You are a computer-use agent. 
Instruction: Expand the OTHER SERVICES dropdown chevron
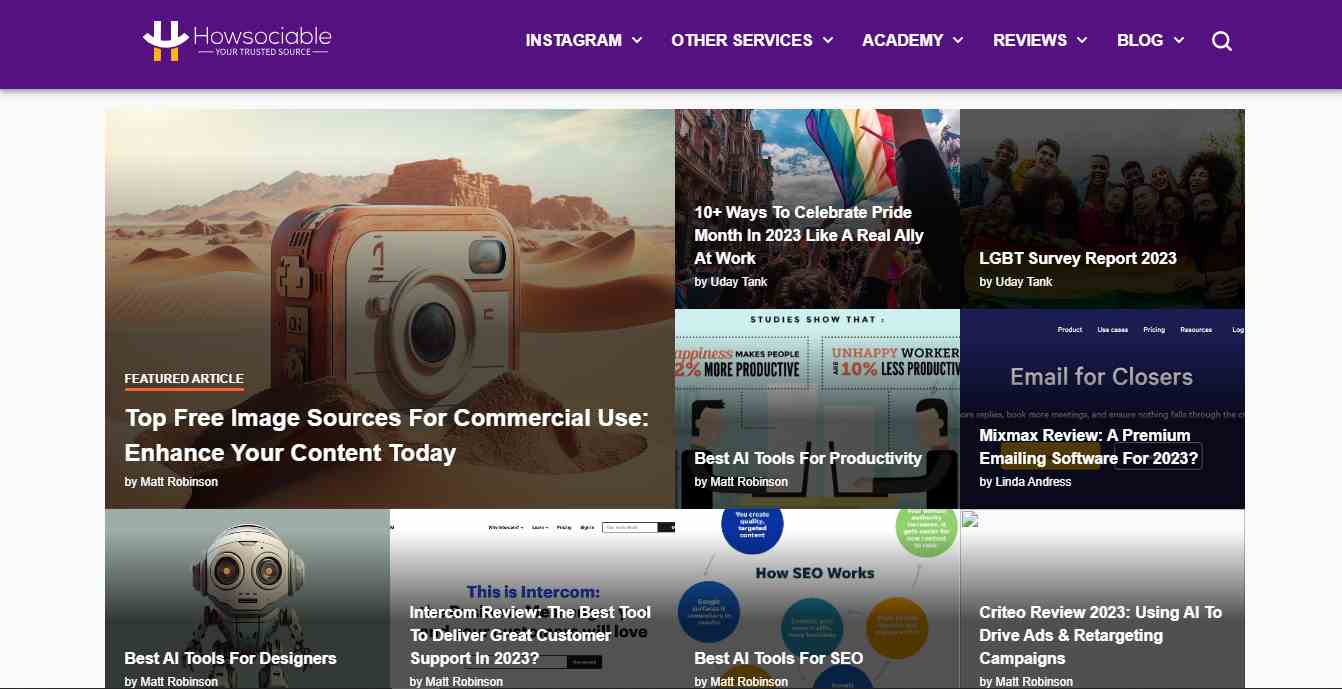click(827, 41)
